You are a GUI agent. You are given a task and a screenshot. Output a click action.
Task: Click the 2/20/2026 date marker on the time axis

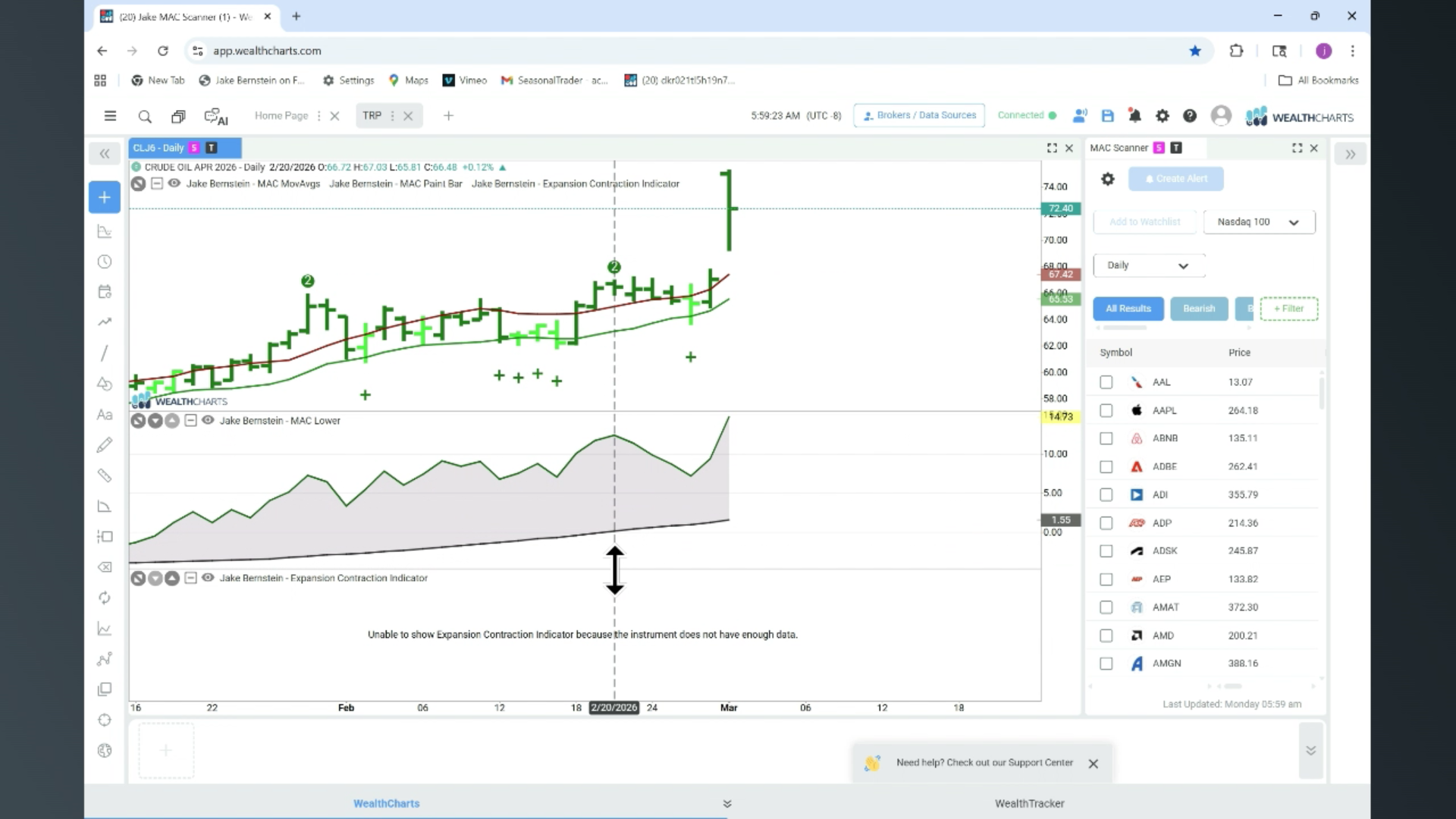(614, 708)
